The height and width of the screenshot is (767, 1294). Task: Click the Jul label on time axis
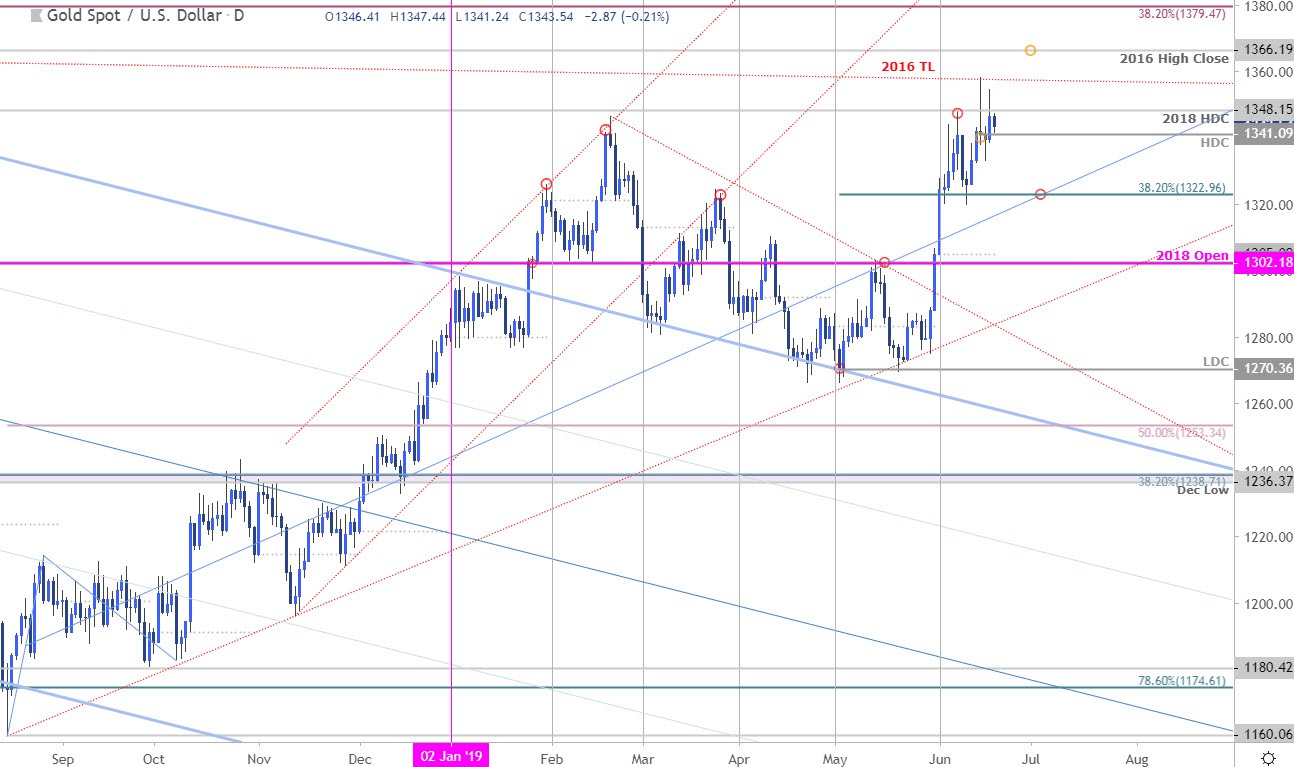(x=1033, y=758)
